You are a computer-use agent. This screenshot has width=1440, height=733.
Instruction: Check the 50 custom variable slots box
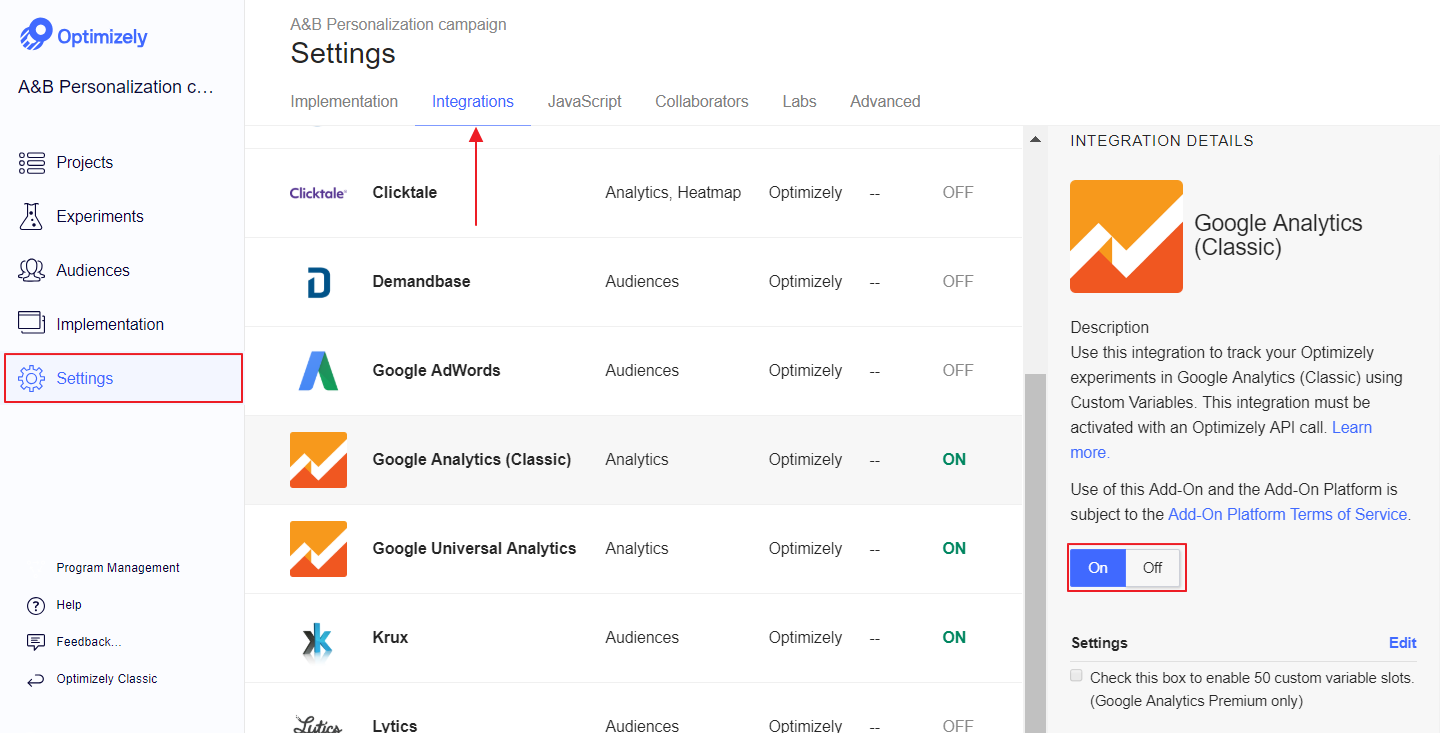tap(1076, 675)
